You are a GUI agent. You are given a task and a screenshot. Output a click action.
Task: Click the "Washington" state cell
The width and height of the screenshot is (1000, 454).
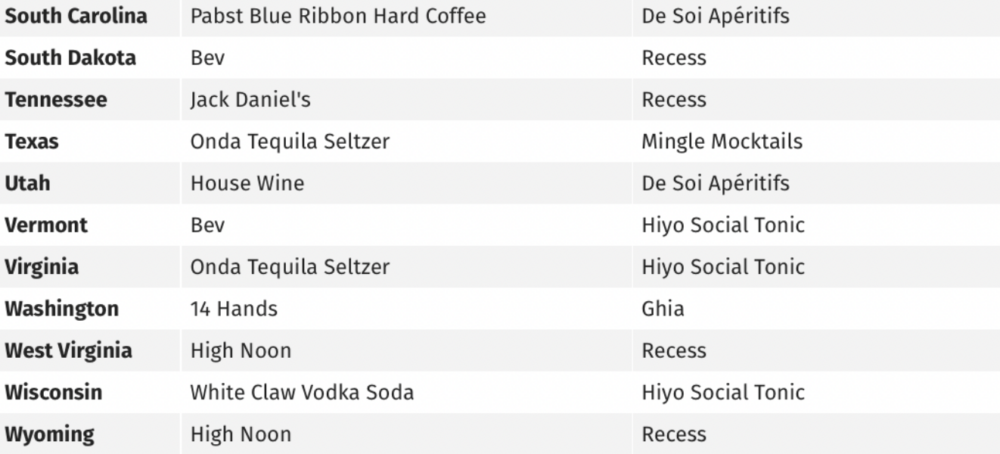click(x=62, y=309)
